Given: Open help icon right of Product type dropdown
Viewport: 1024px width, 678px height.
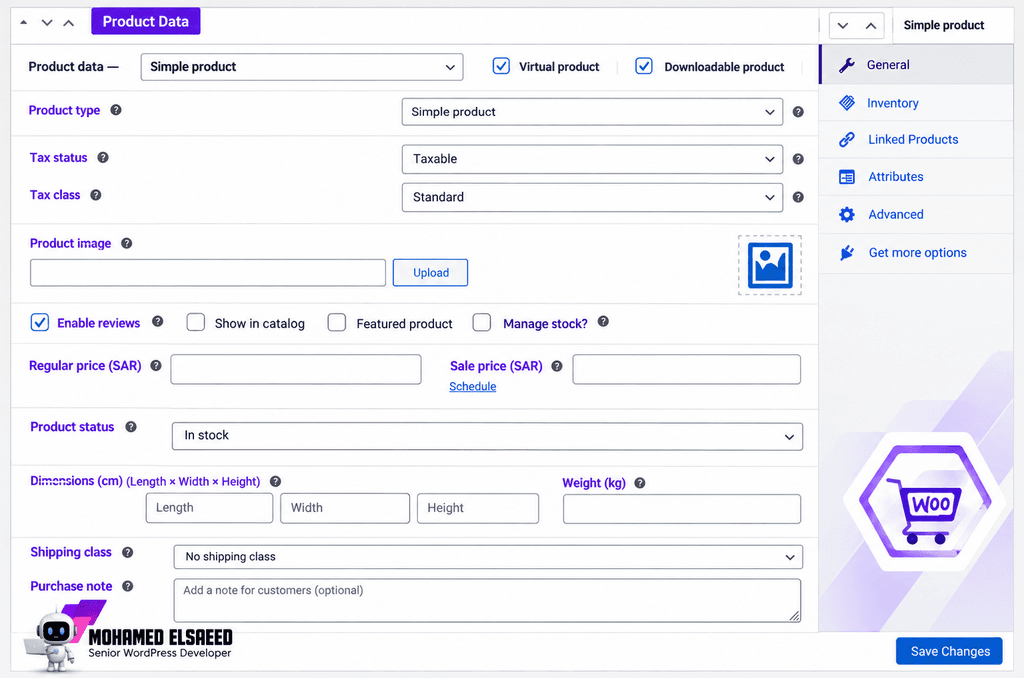Looking at the screenshot, I should point(798,112).
